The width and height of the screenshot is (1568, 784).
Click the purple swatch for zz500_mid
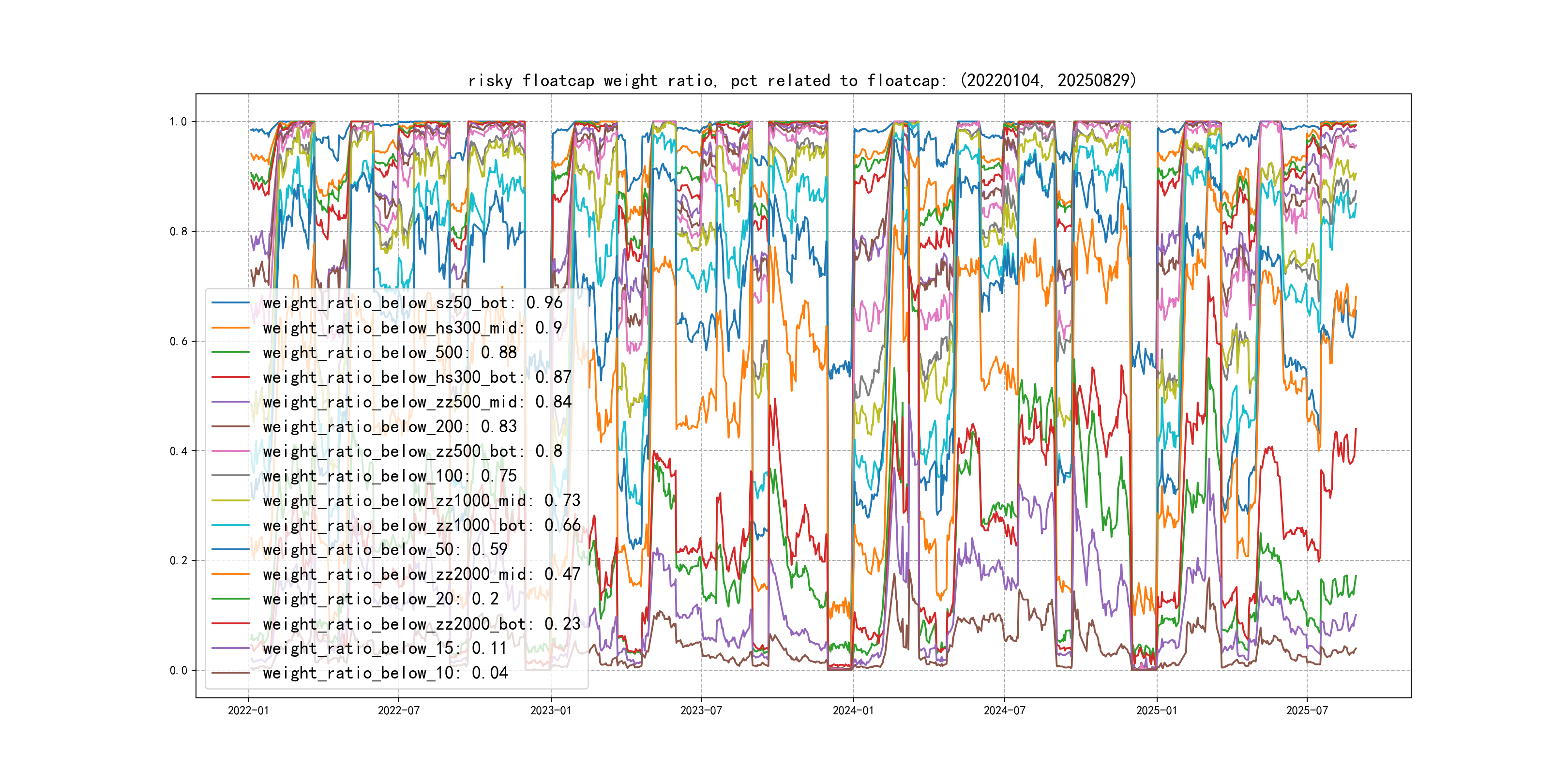230,402
